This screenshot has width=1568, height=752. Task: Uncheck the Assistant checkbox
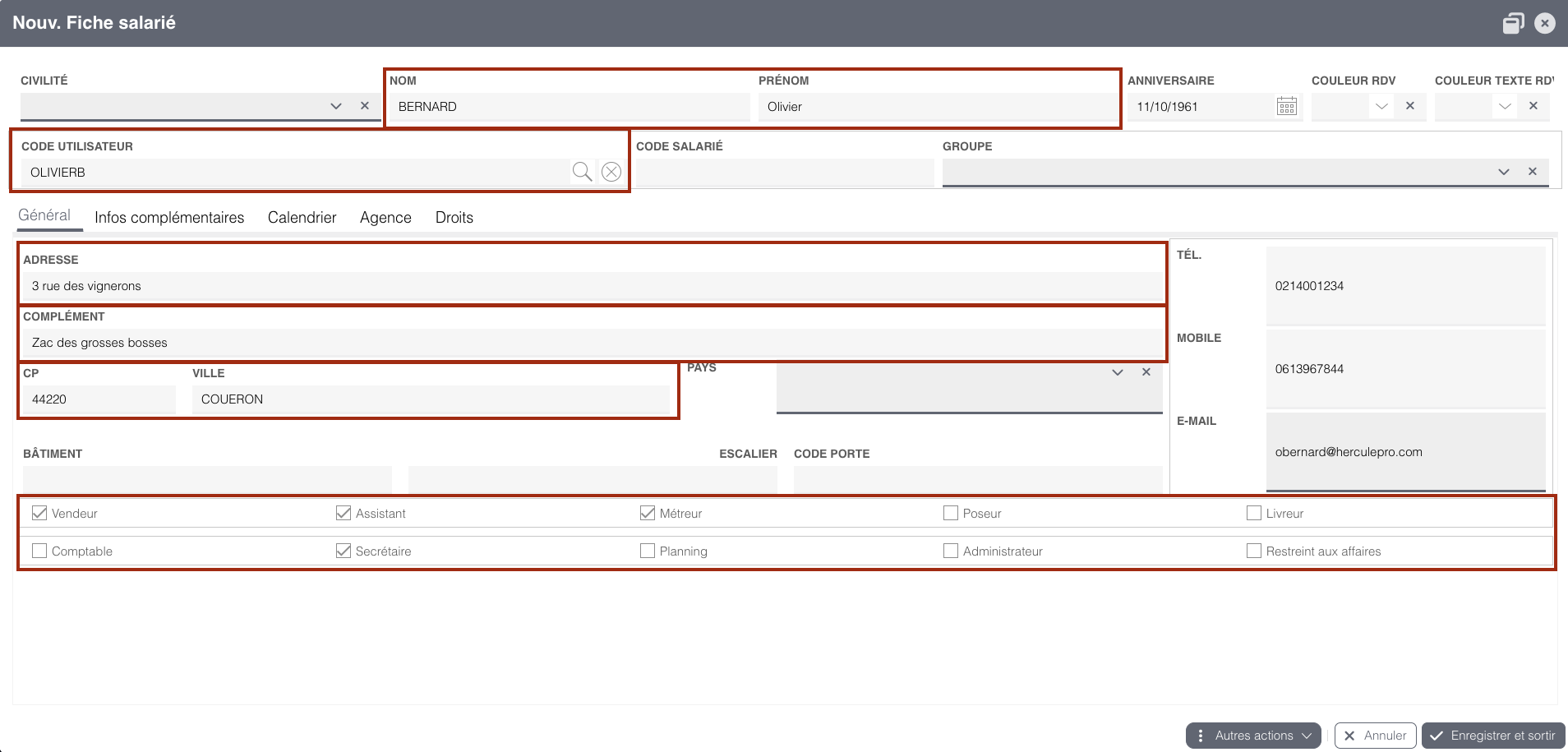click(344, 513)
